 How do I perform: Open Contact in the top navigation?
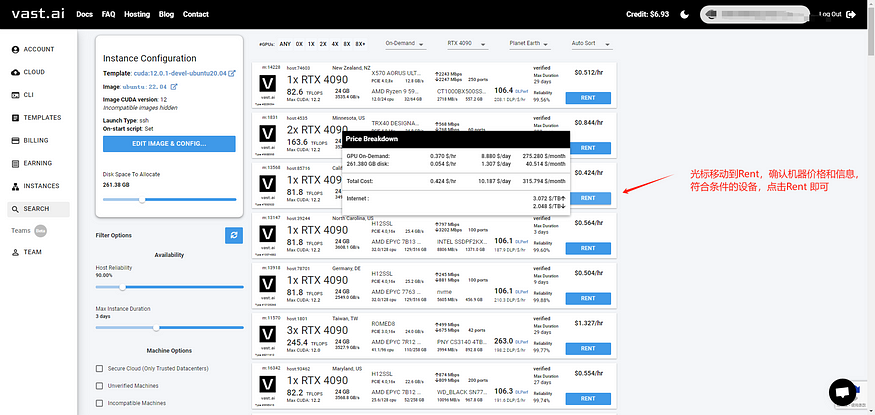point(196,15)
